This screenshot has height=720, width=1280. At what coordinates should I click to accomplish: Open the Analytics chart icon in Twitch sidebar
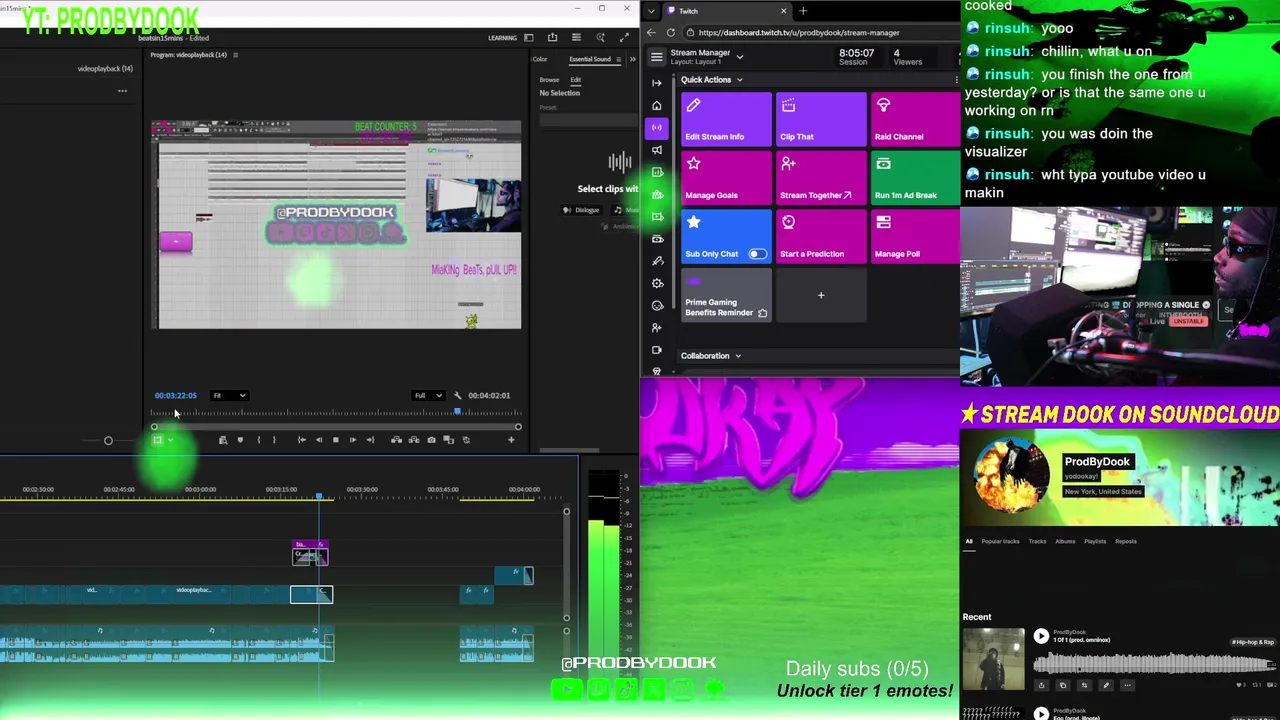(x=657, y=172)
